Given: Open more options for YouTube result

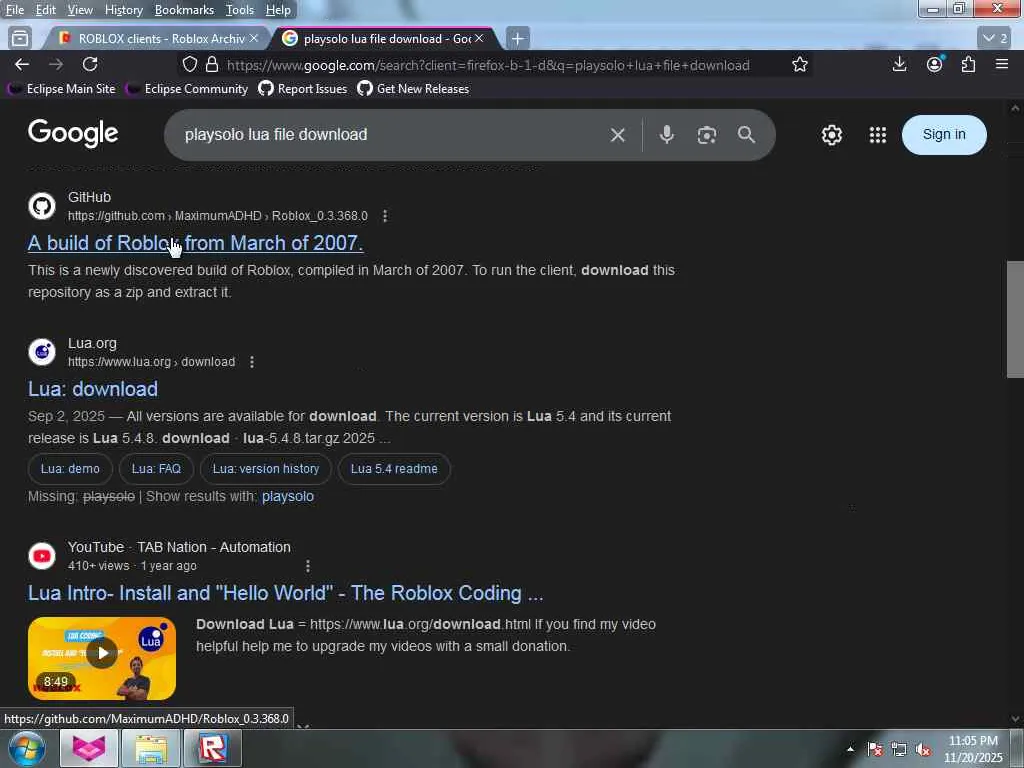Looking at the screenshot, I should pos(308,566).
